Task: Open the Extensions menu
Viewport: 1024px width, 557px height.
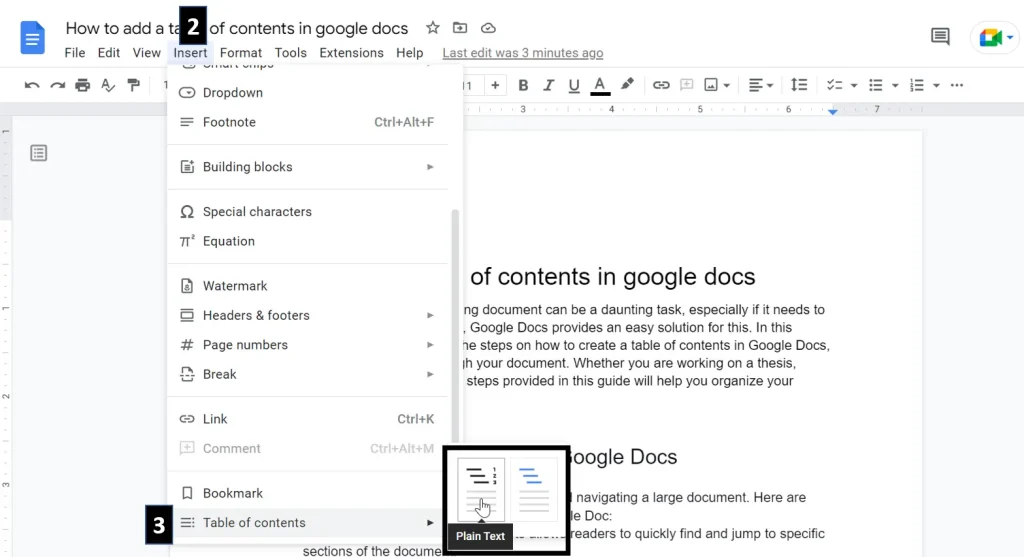Action: click(x=351, y=53)
